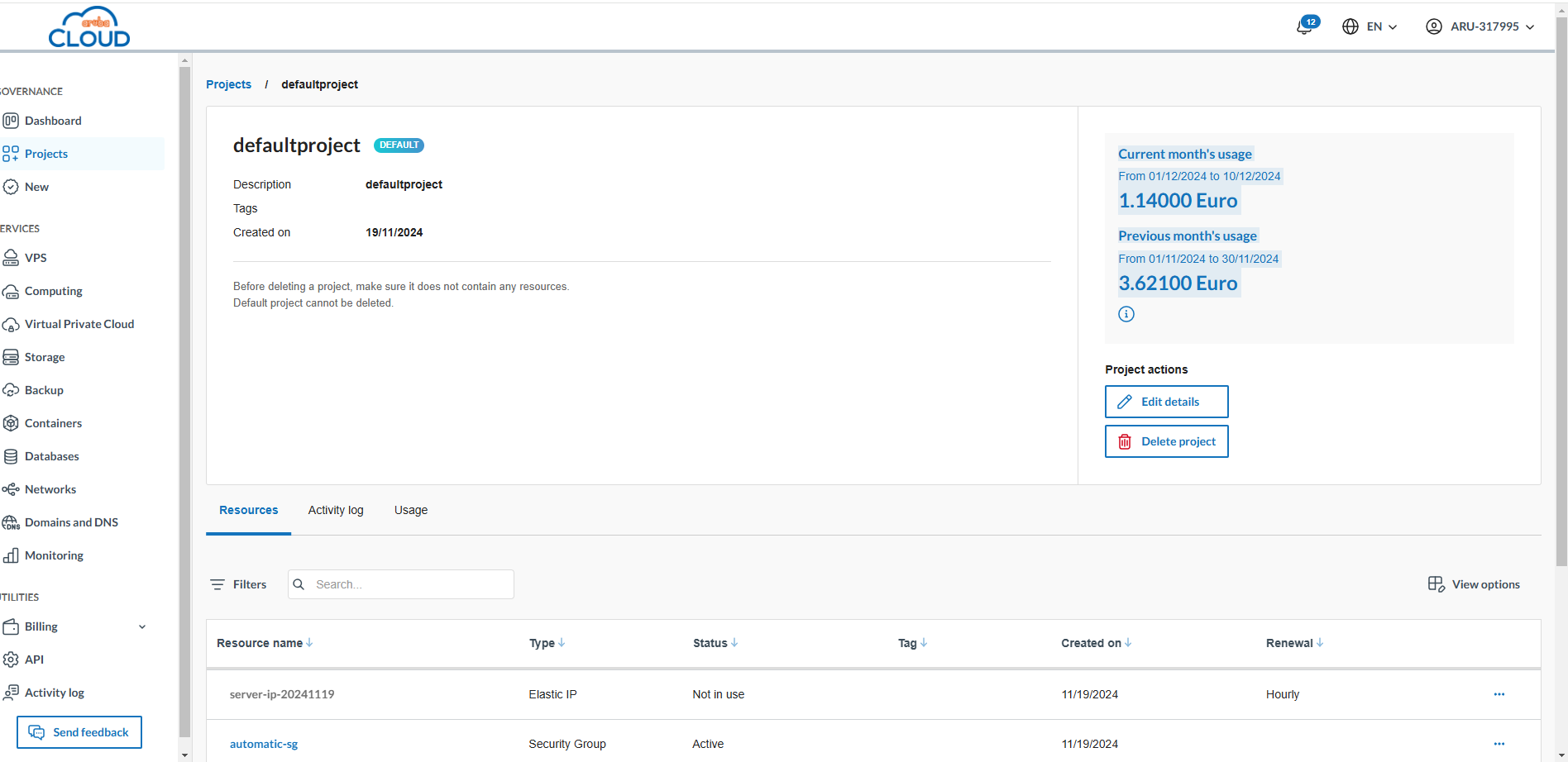Click the main page vertical scrollbar
The width and height of the screenshot is (1568, 762).
1561,292
